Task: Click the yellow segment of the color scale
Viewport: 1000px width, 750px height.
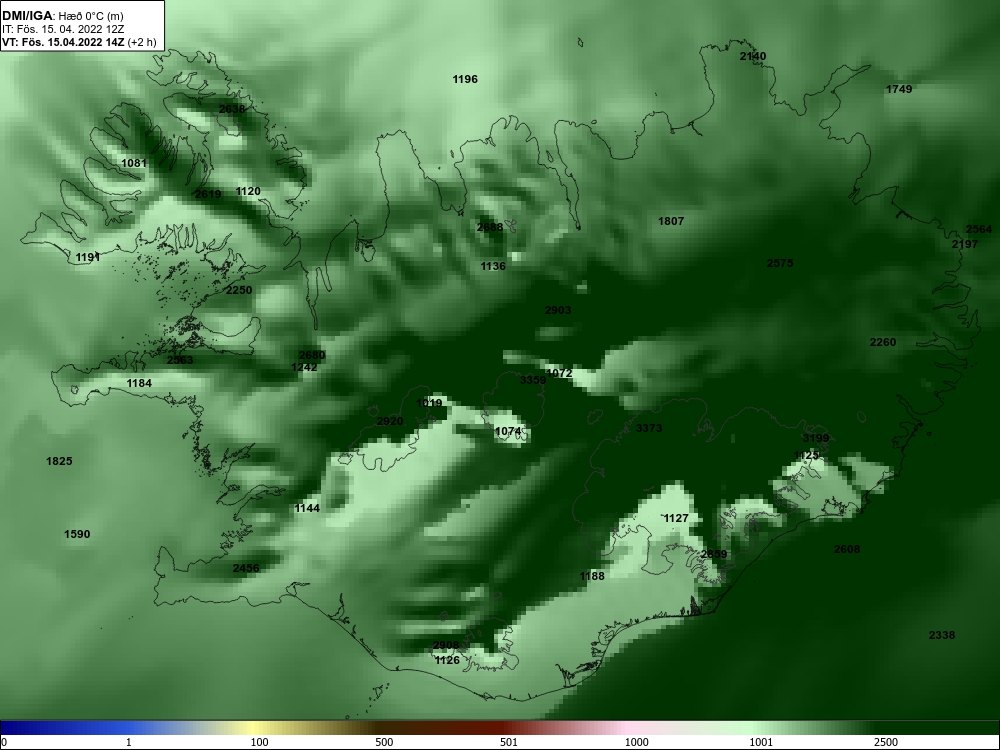Action: click(x=255, y=728)
